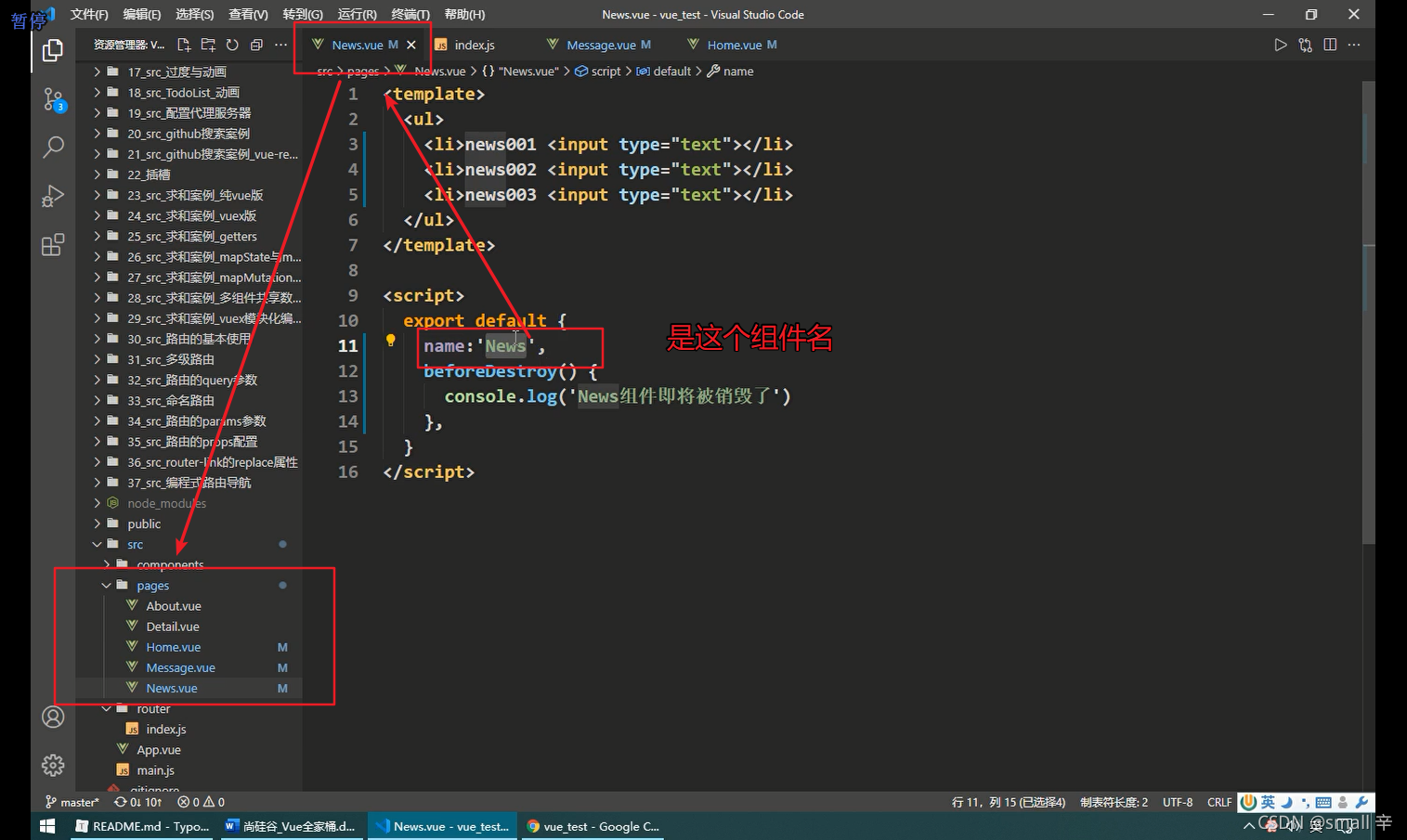Image resolution: width=1407 pixels, height=840 pixels.
Task: Split the editor to the right
Action: pyautogui.click(x=1330, y=45)
